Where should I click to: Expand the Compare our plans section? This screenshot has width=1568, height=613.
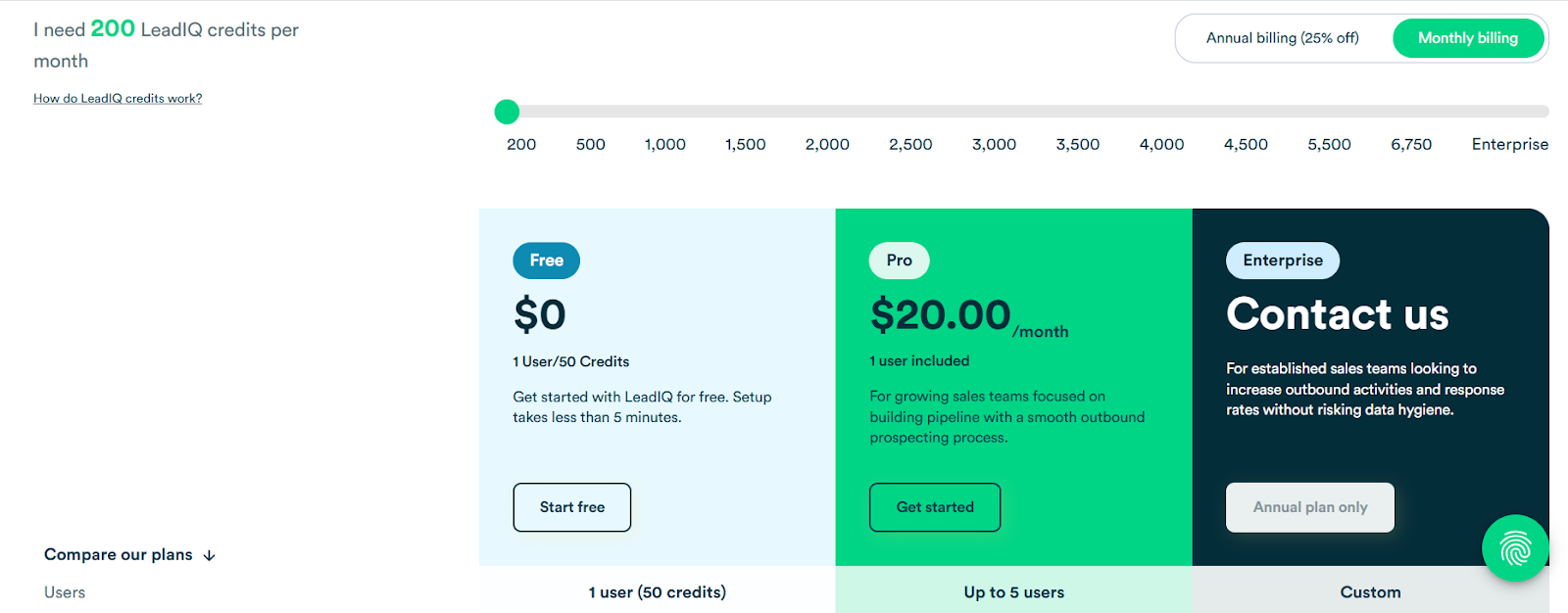click(x=118, y=554)
